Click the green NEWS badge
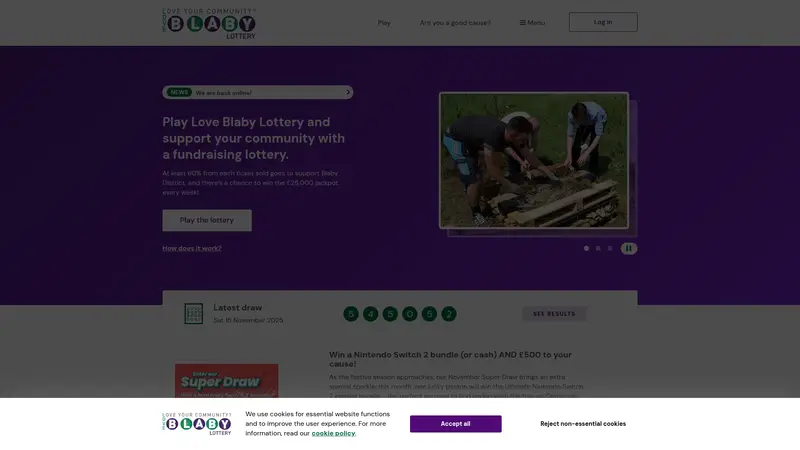This screenshot has height=450, width=800. (x=179, y=92)
